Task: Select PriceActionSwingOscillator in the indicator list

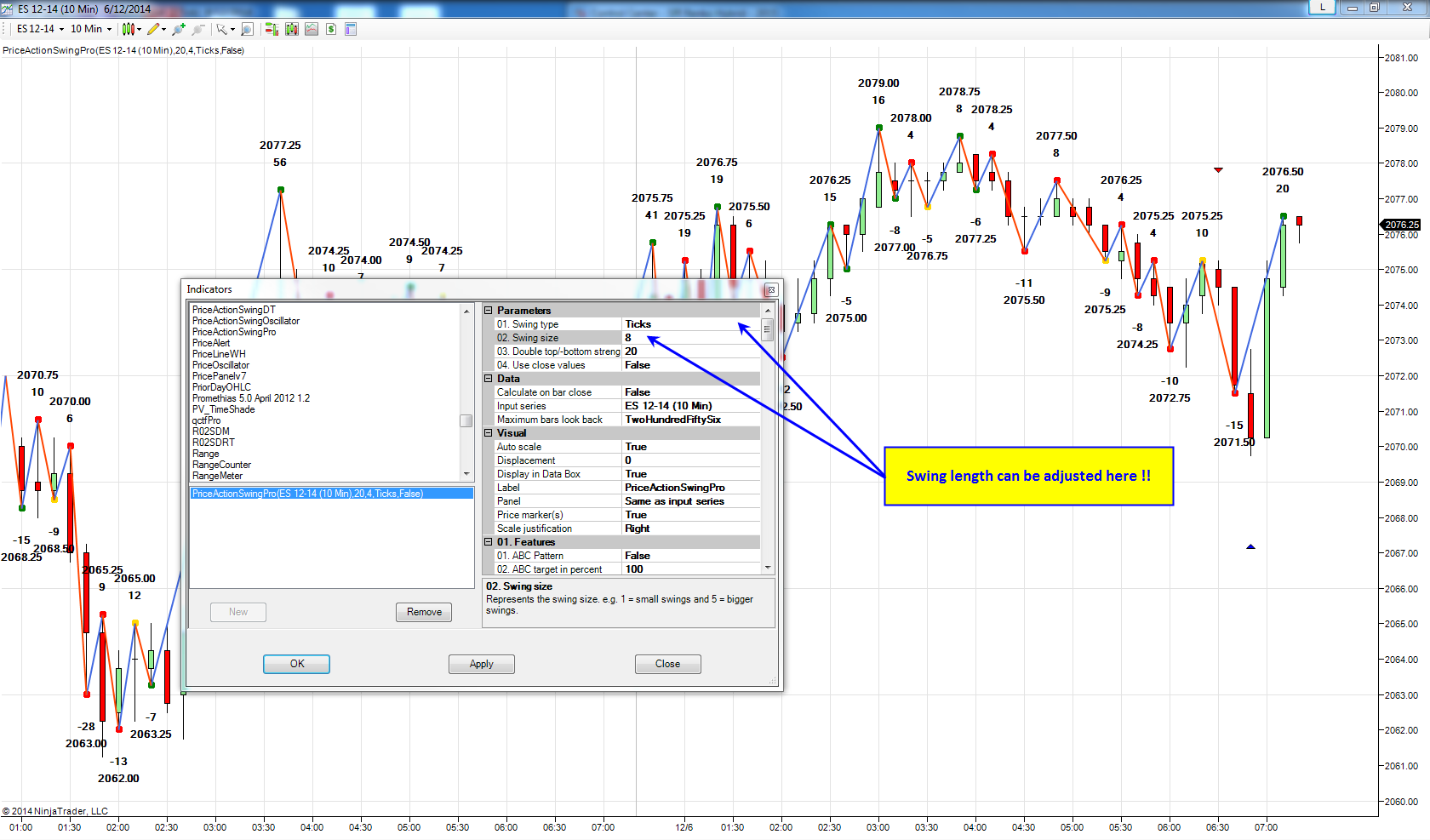Action: [246, 321]
